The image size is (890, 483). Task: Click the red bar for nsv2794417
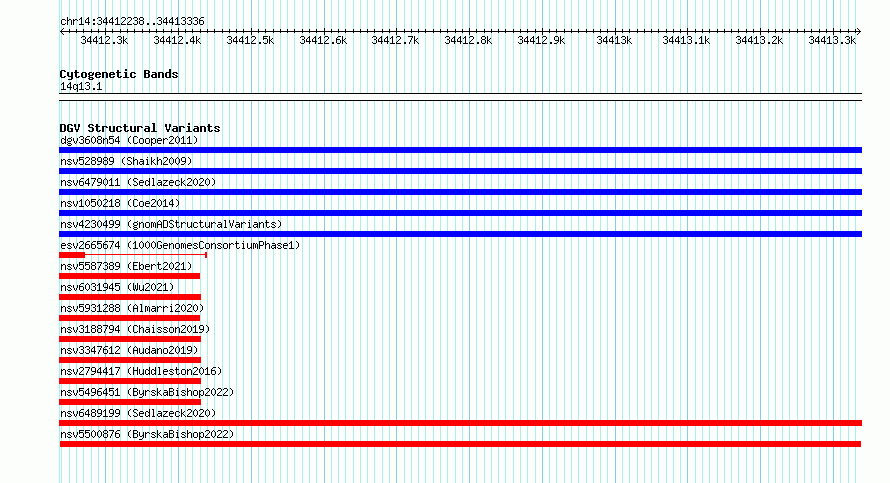coord(130,381)
